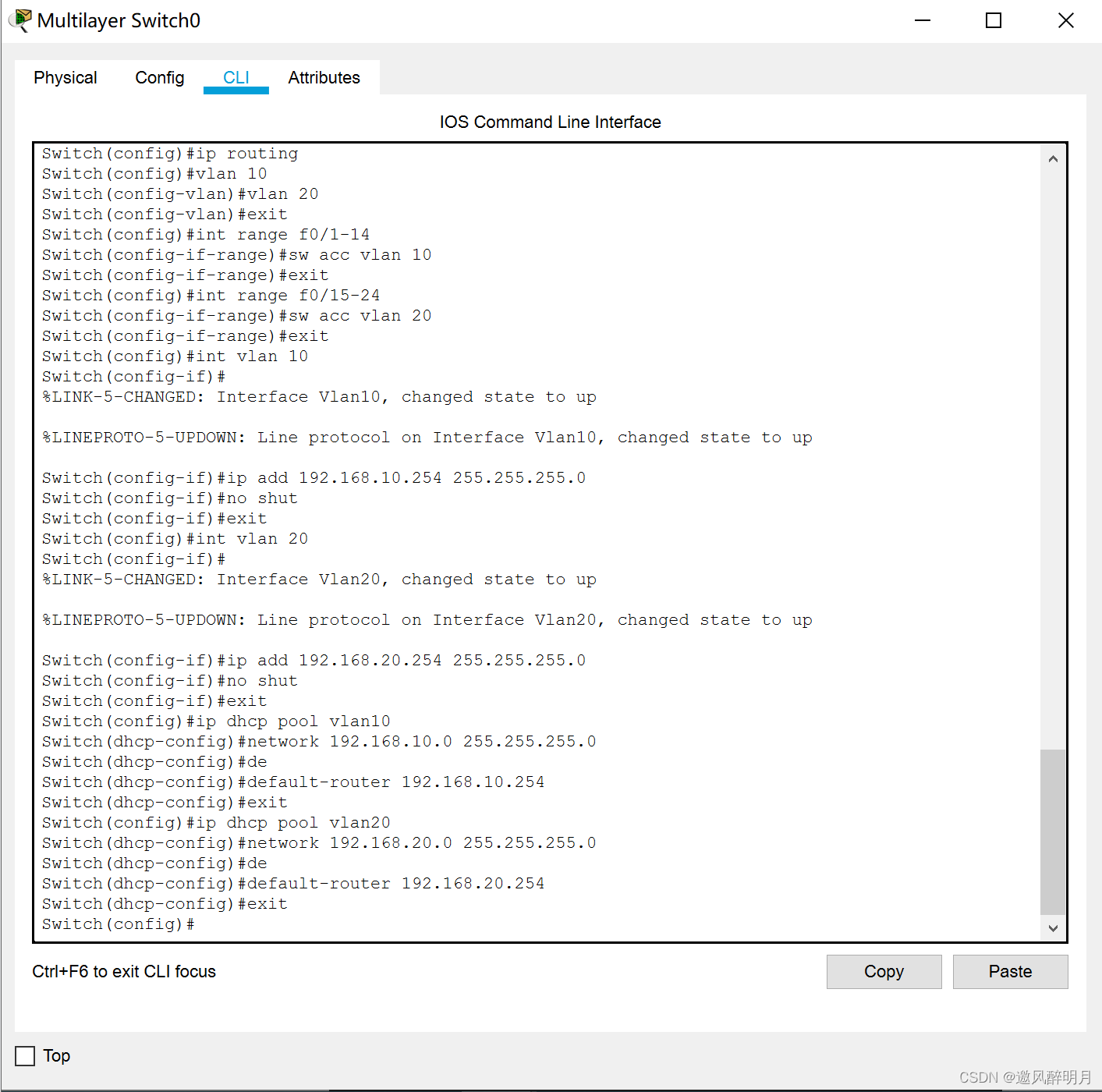Select the CLI tab

[236, 78]
